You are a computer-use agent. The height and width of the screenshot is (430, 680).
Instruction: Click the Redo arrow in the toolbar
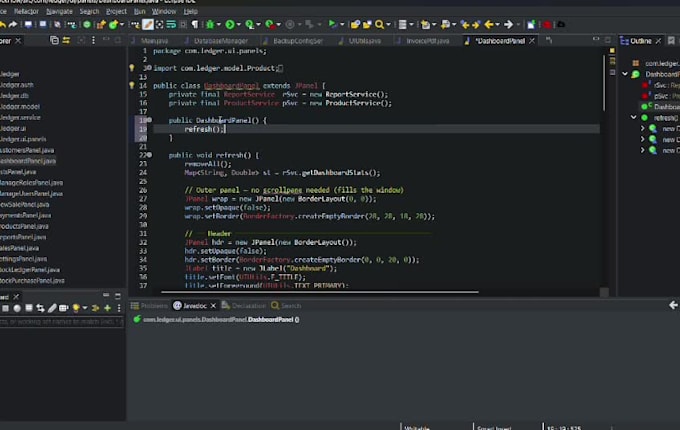(x=13, y=25)
